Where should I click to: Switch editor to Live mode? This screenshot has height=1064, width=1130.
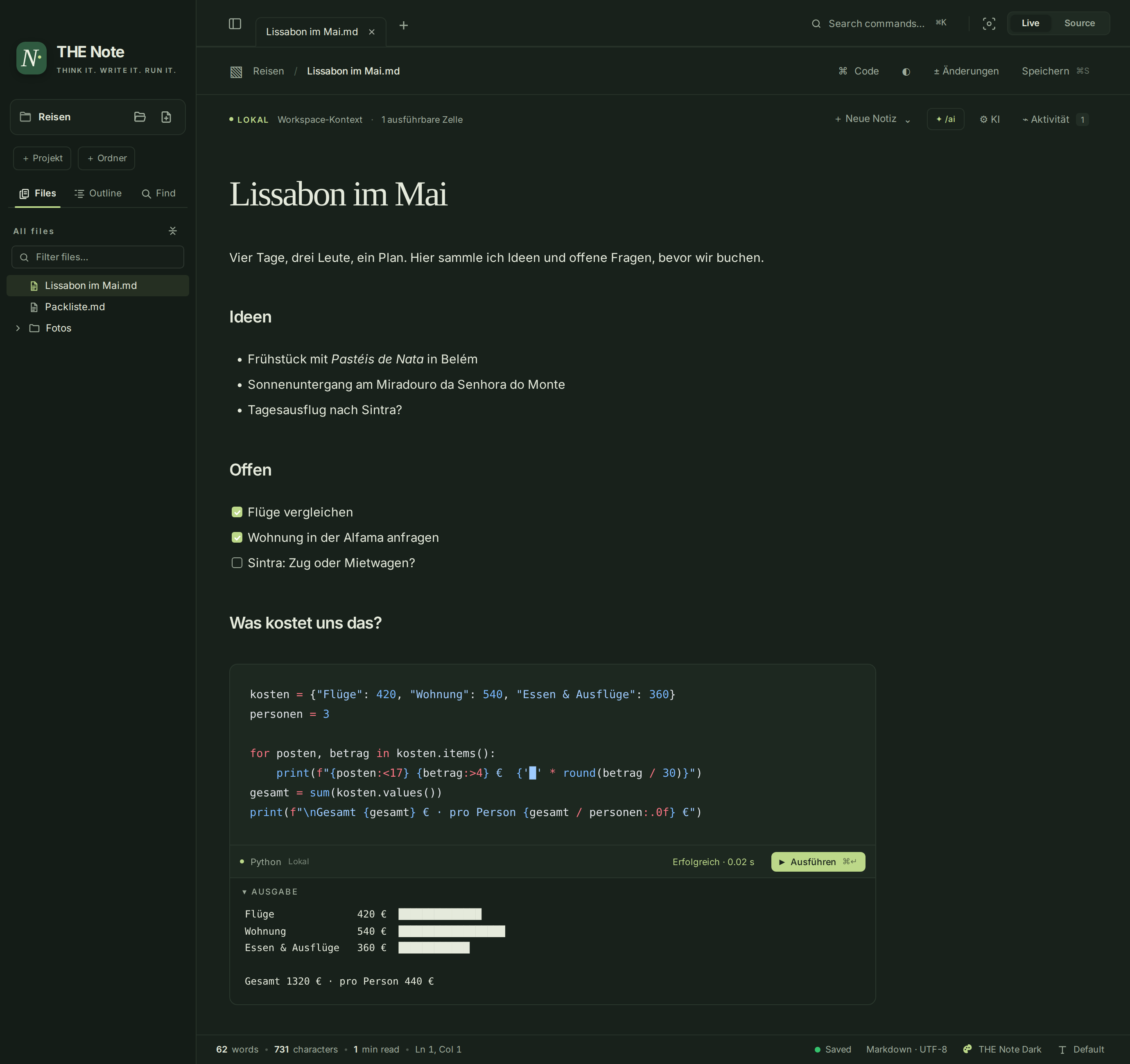(1030, 23)
